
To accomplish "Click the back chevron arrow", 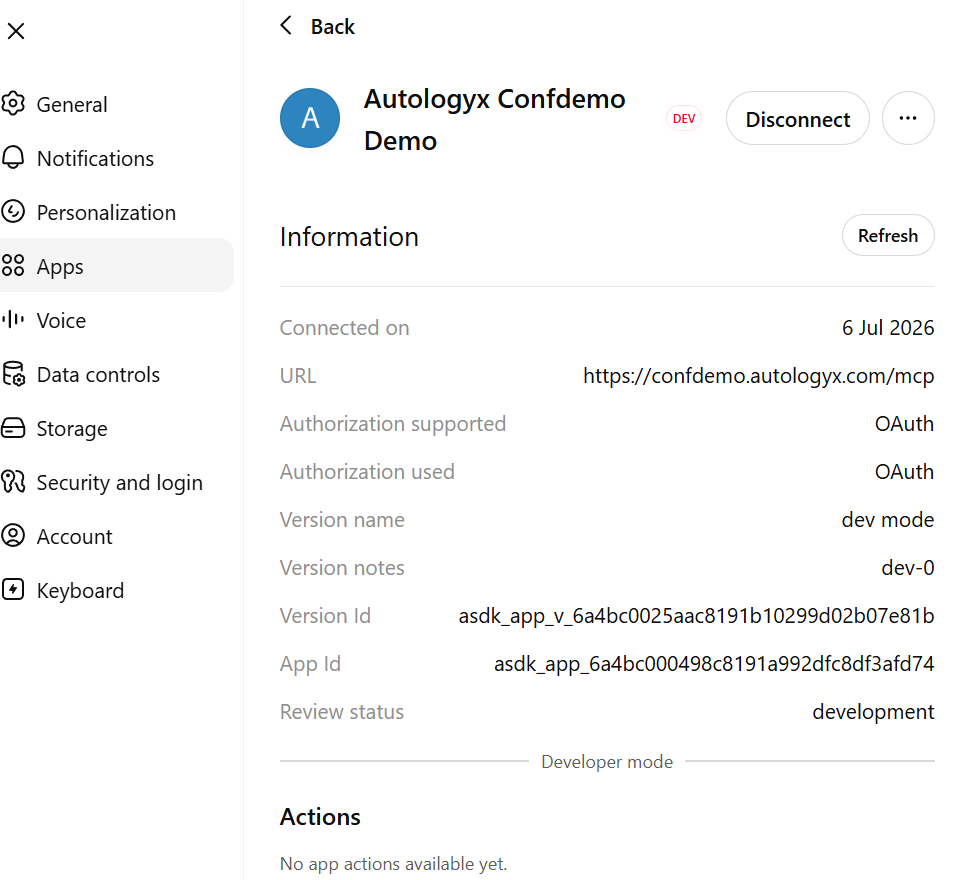I will pyautogui.click(x=286, y=26).
